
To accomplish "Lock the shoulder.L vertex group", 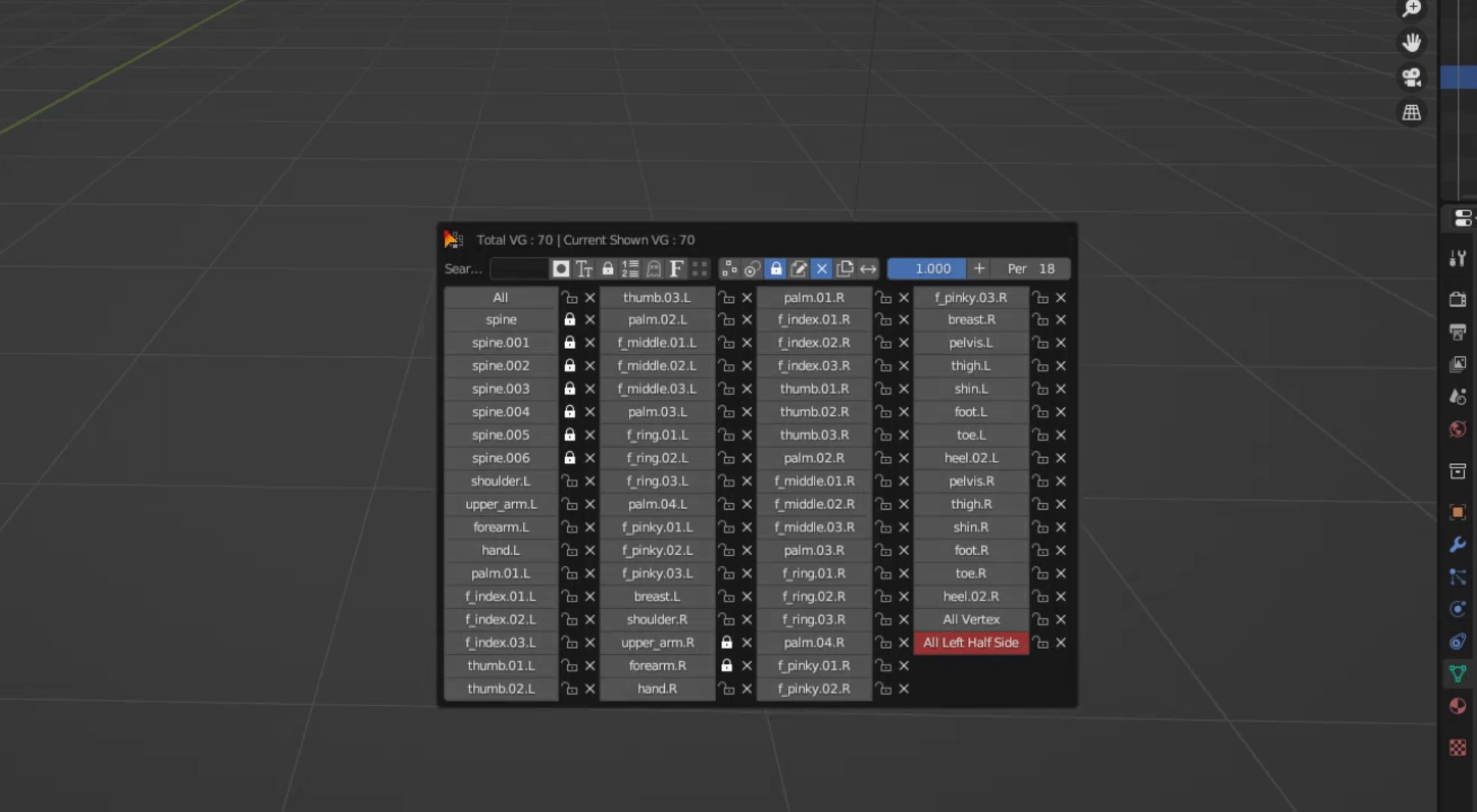I will (x=570, y=481).
